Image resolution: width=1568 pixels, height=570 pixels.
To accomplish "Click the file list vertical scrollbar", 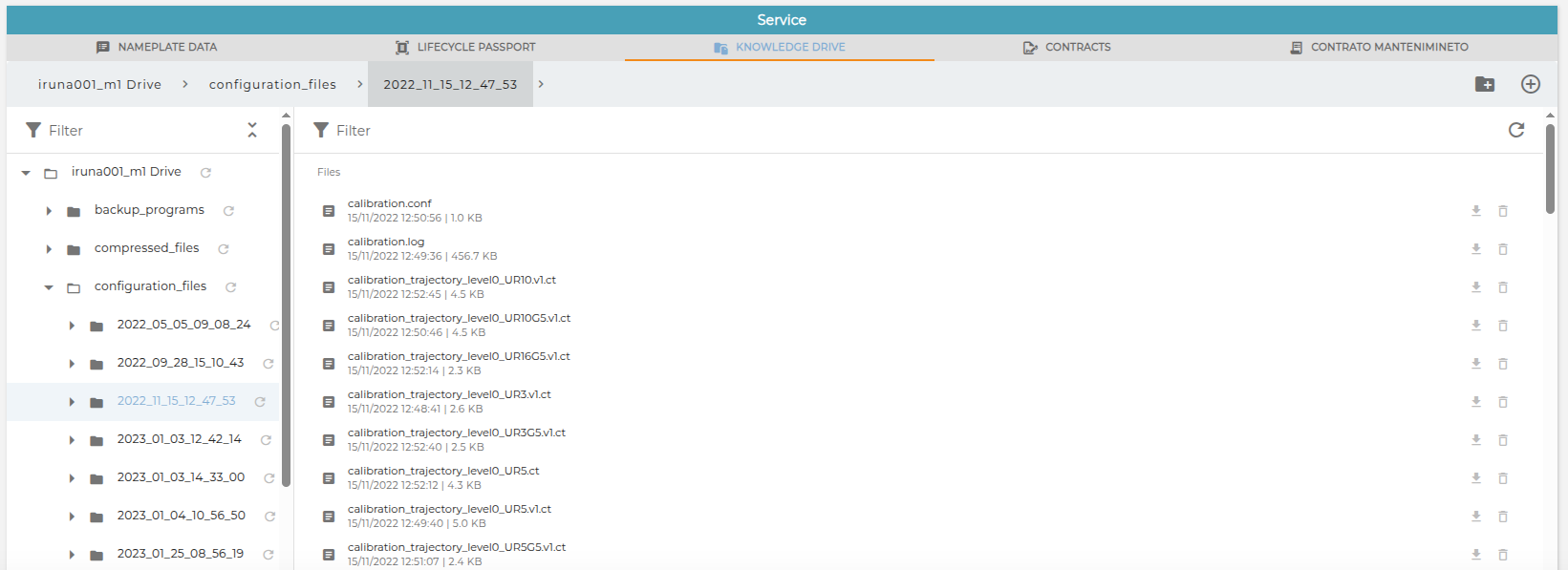I will (1550, 169).
